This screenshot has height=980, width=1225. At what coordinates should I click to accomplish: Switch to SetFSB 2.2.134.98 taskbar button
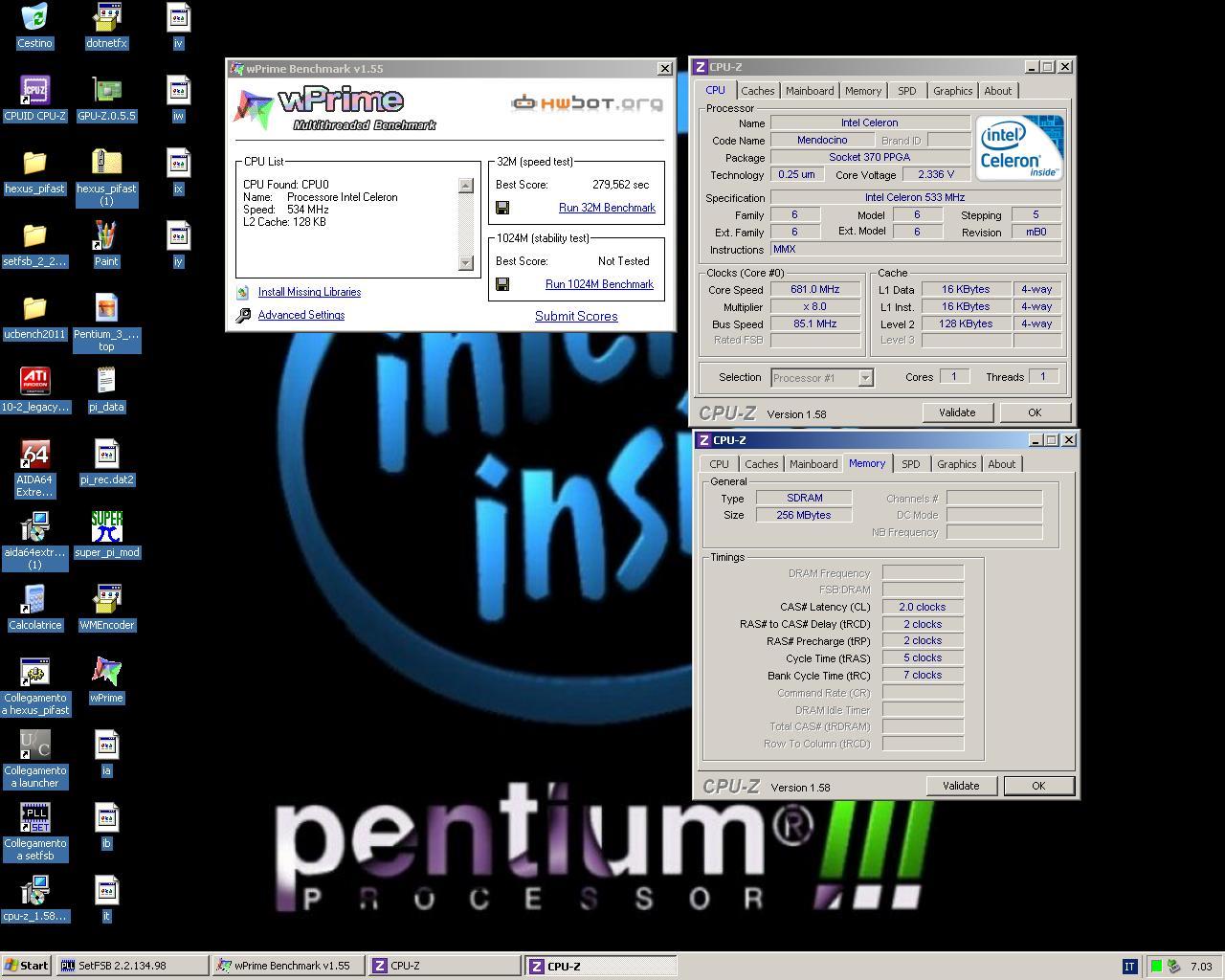[132, 966]
